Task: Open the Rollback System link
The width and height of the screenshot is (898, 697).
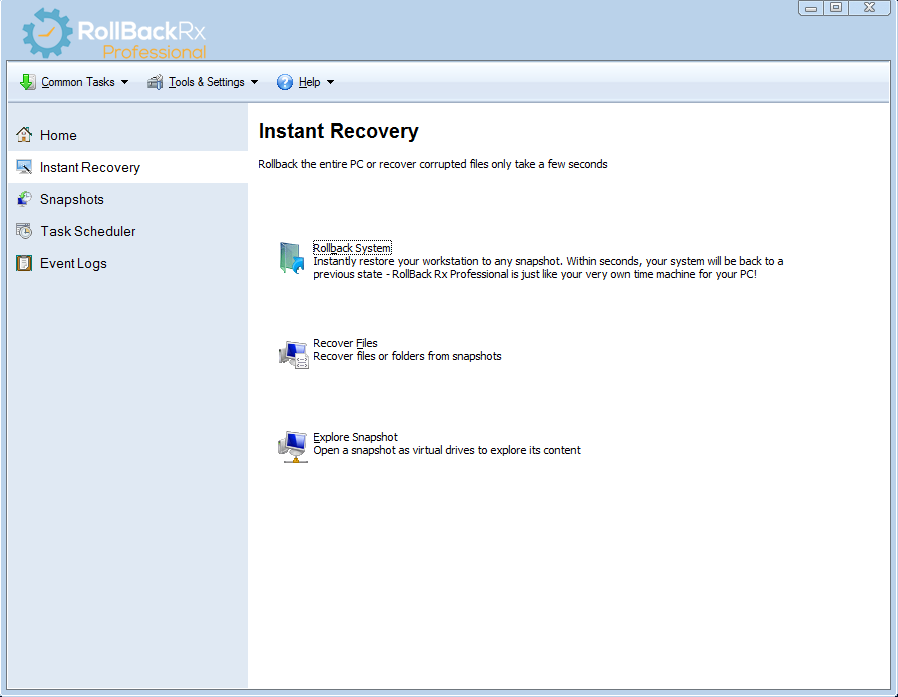Action: pyautogui.click(x=352, y=247)
